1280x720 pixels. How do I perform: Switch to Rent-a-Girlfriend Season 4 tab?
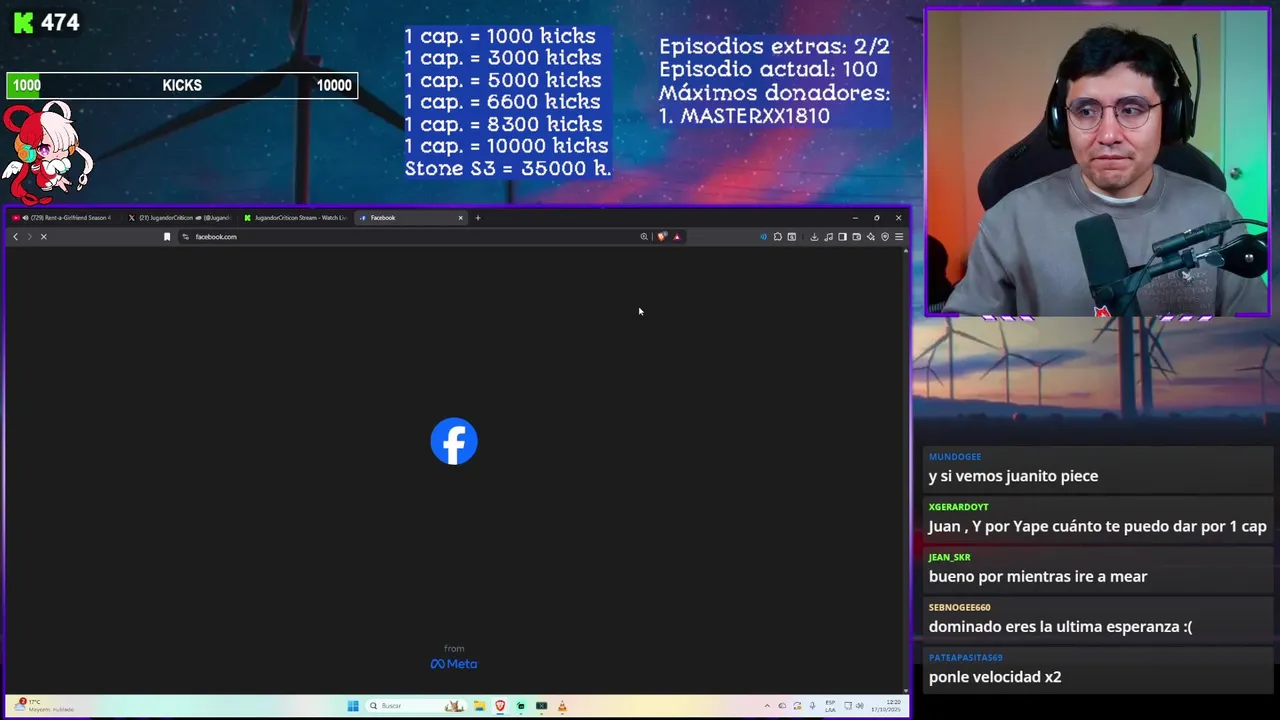point(64,217)
